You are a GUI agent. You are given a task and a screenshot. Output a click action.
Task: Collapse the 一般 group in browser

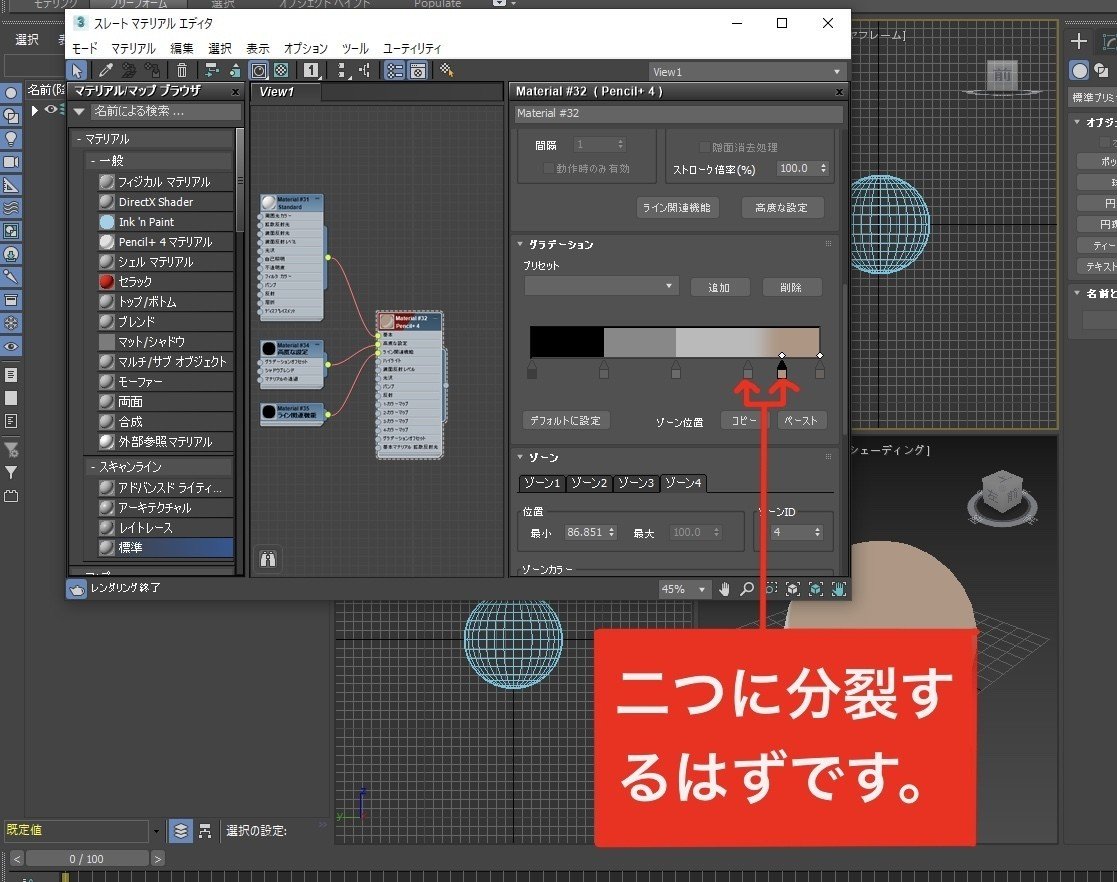[x=93, y=161]
